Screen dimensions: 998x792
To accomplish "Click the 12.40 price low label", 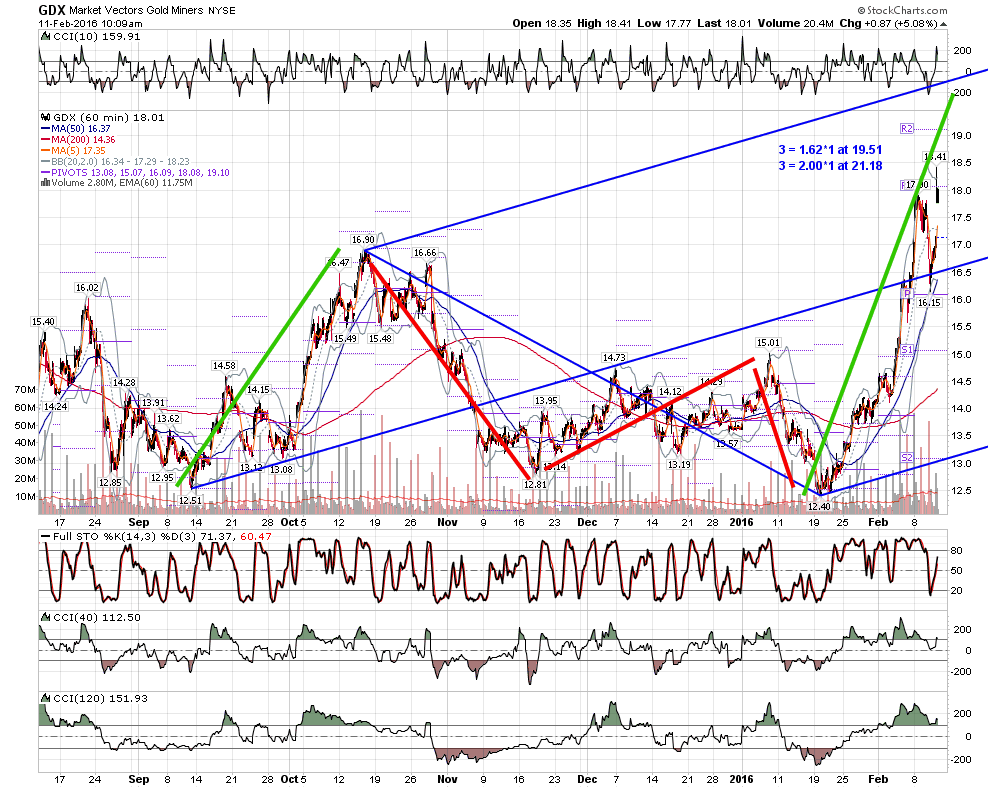I will click(819, 507).
